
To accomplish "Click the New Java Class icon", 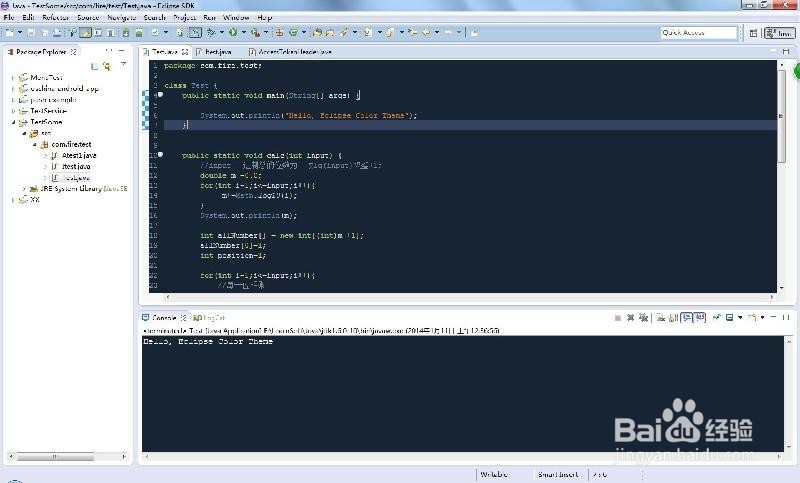I will coord(293,33).
